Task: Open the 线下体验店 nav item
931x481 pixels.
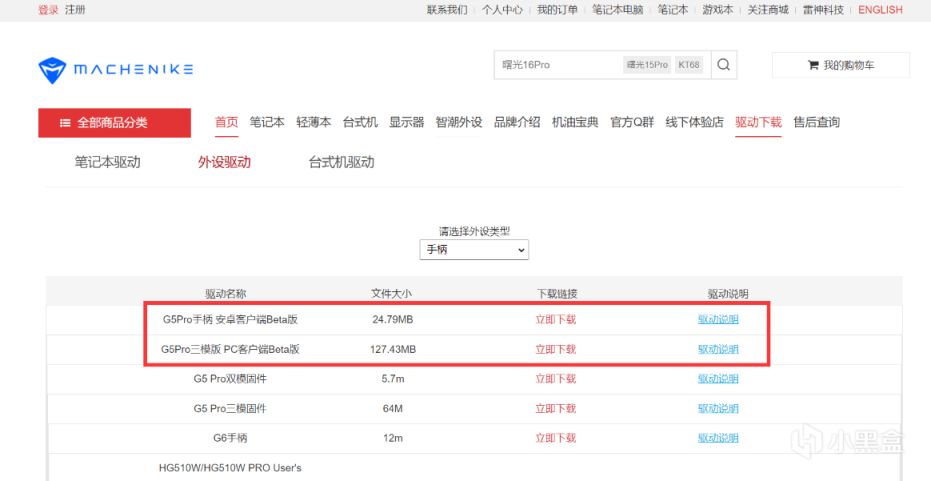Action: click(x=695, y=122)
